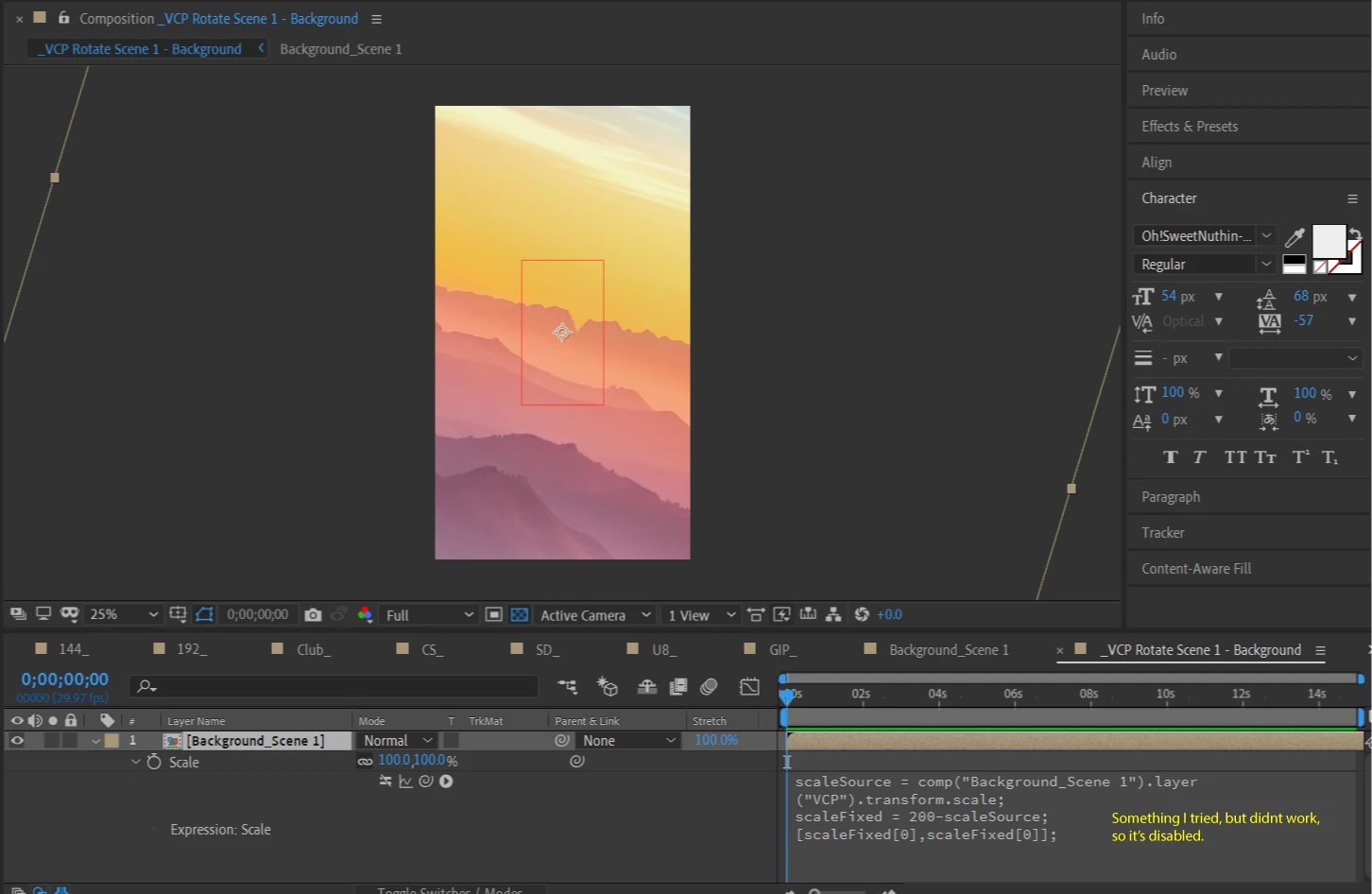Click the Faux Bold text style
Viewport: 1372px width, 894px height.
tap(1171, 457)
